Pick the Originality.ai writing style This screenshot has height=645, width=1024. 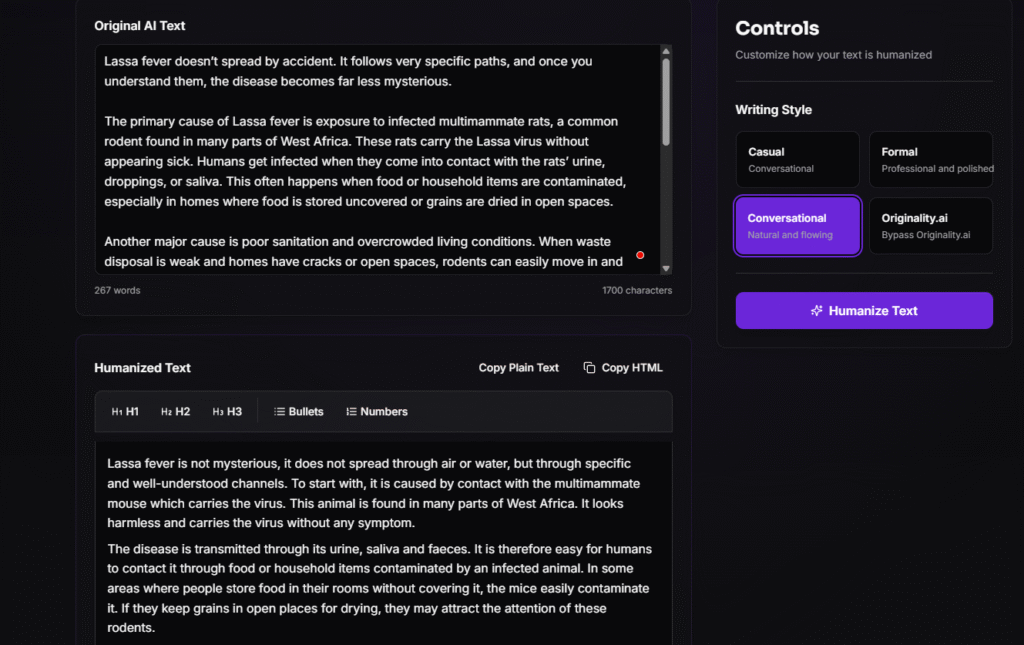tap(930, 225)
